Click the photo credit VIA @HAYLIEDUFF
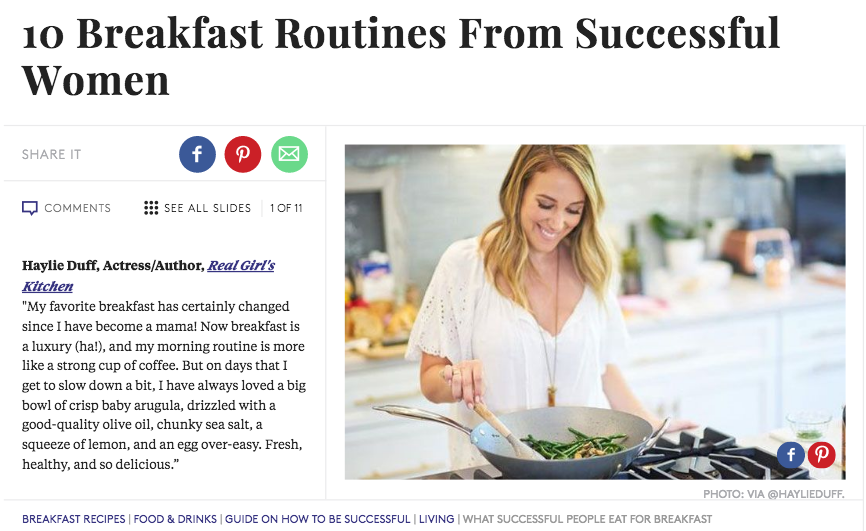This screenshot has height=531, width=866. click(x=774, y=494)
